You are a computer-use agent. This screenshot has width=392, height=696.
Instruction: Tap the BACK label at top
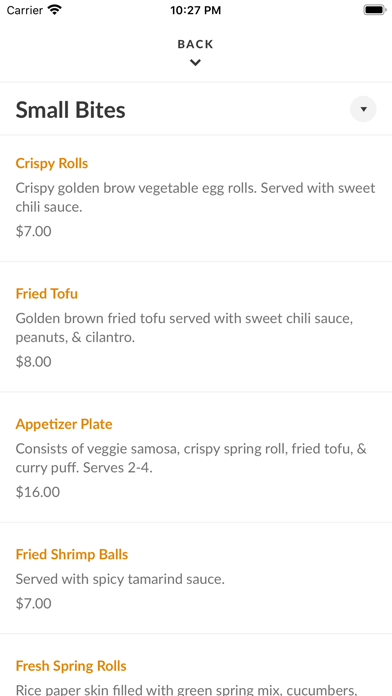point(195,44)
